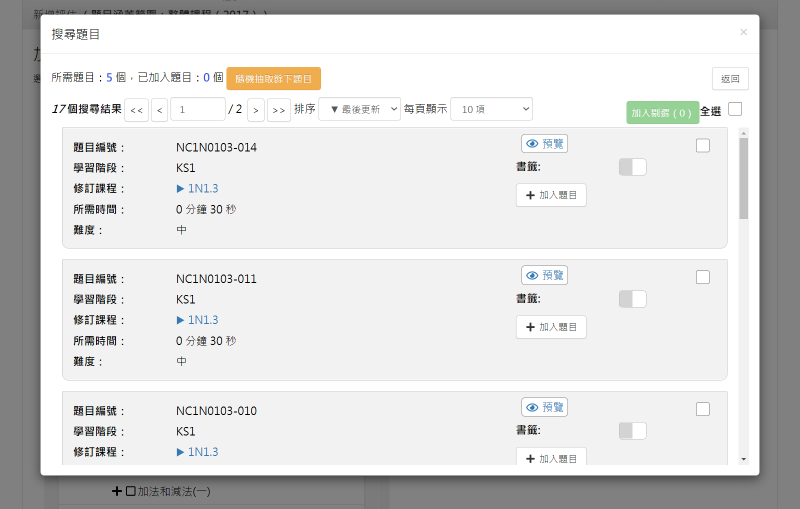This screenshot has width=800, height=509.
Task: Preview question NC1N0103-014 with eye button
Action: [544, 144]
